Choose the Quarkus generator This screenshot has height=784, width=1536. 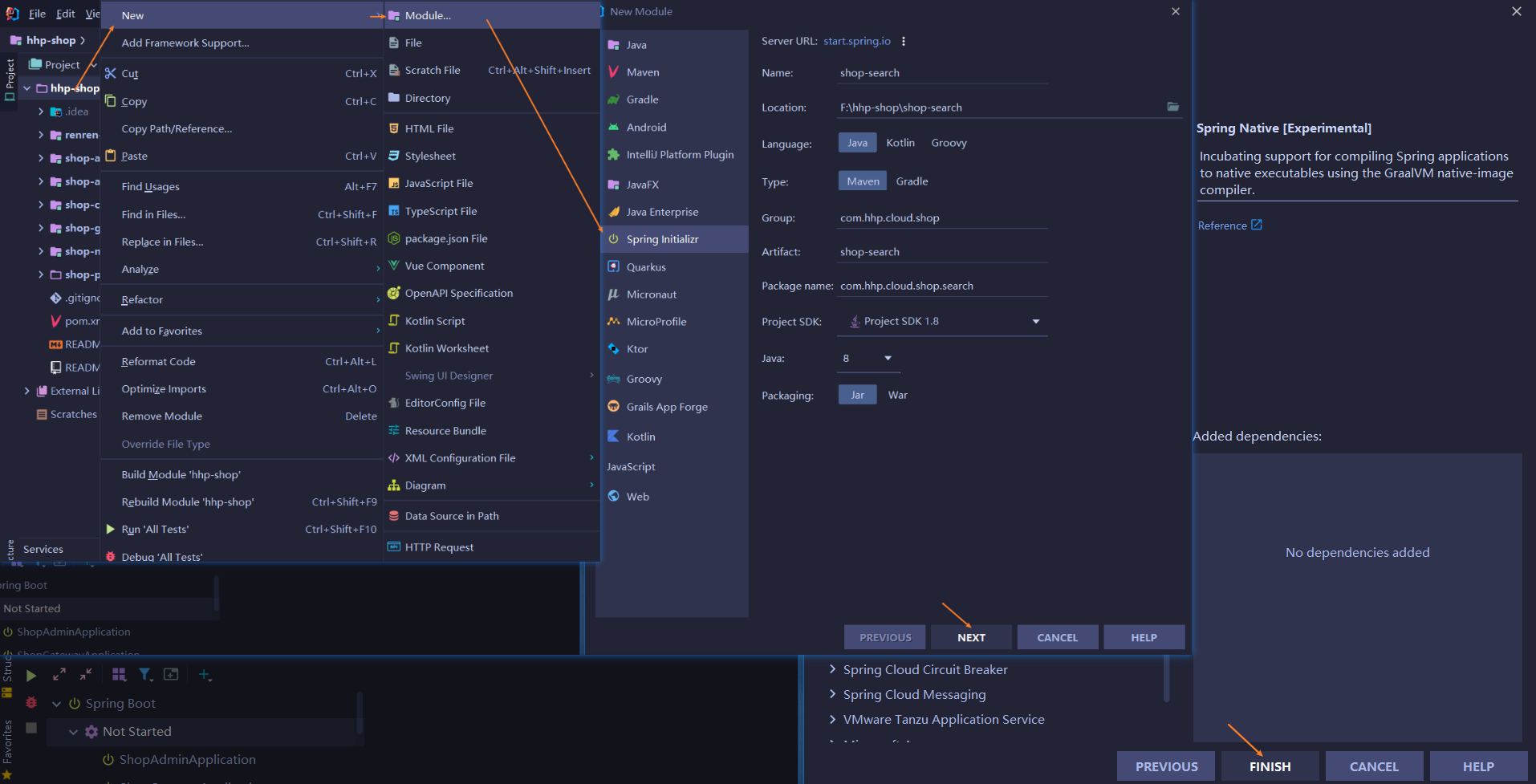[674, 267]
